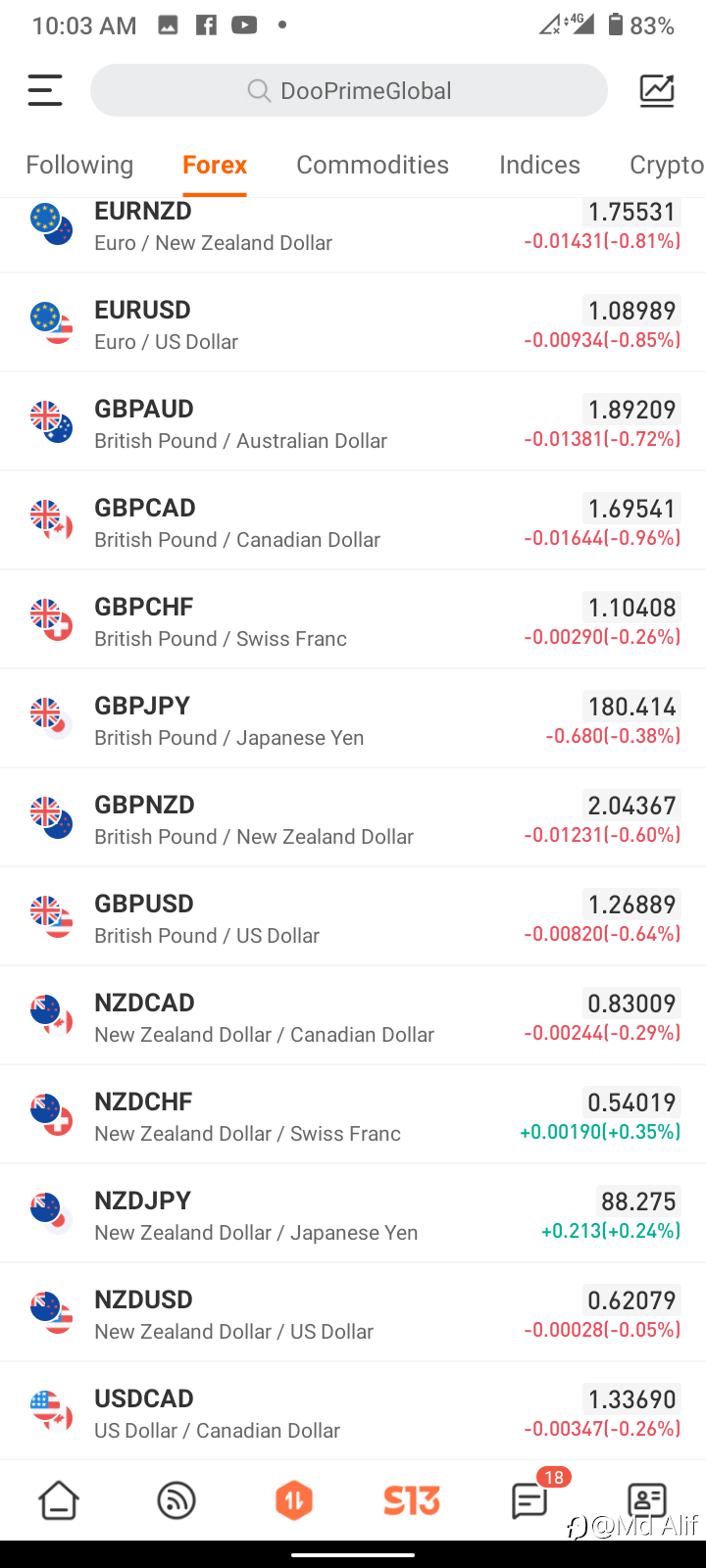
Task: Open the Indices tab
Action: (539, 165)
